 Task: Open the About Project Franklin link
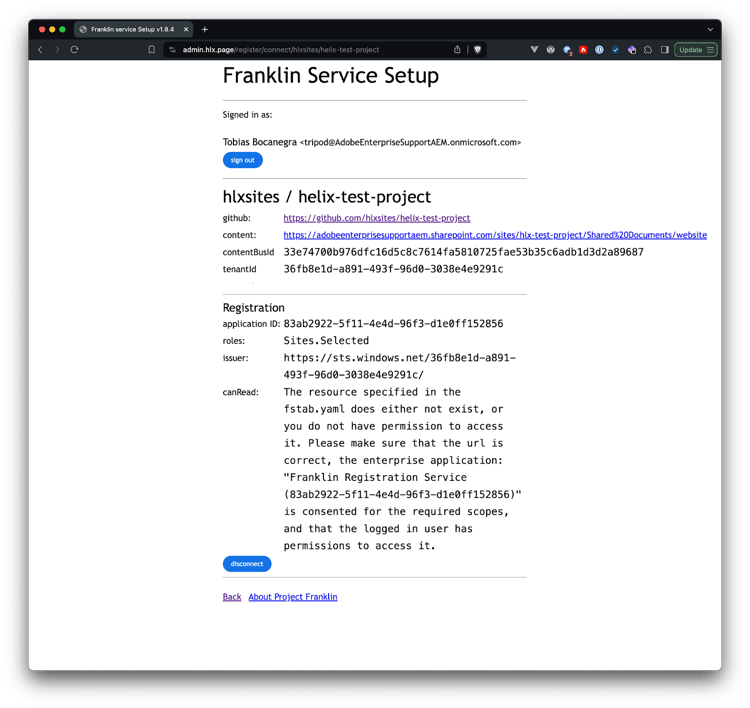click(293, 597)
